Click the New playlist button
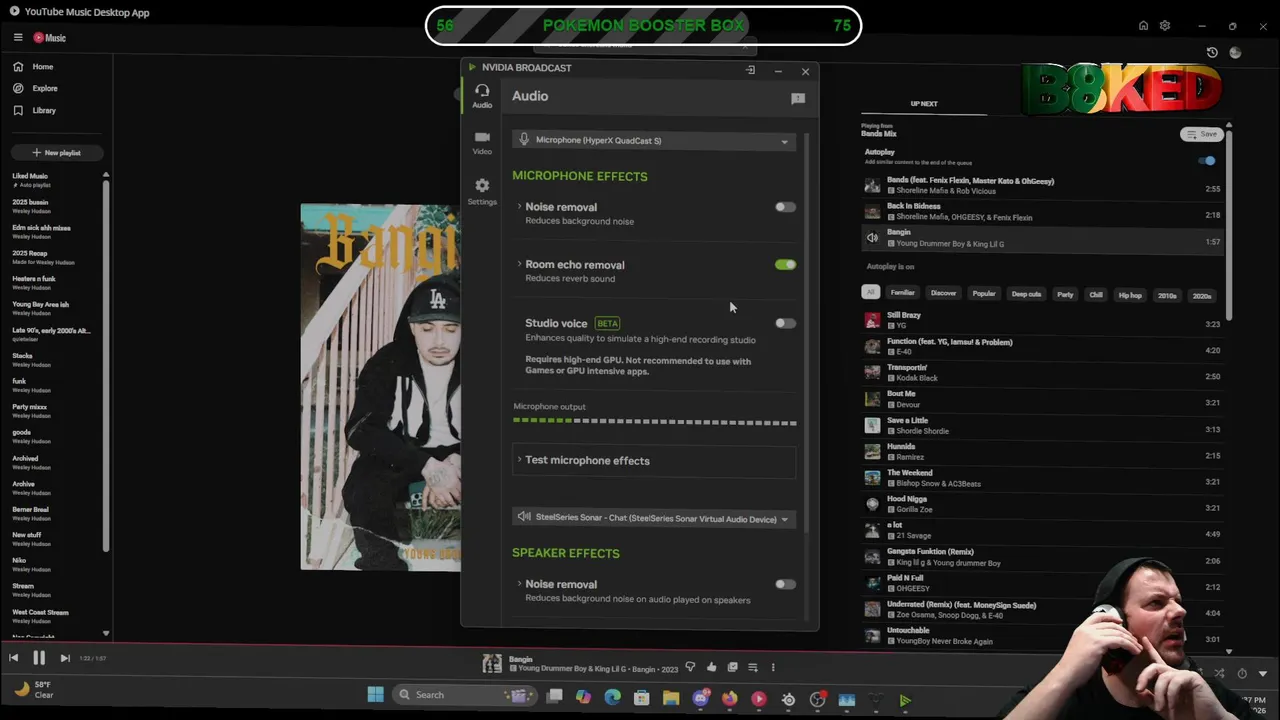This screenshot has height=720, width=1280. [x=57, y=153]
